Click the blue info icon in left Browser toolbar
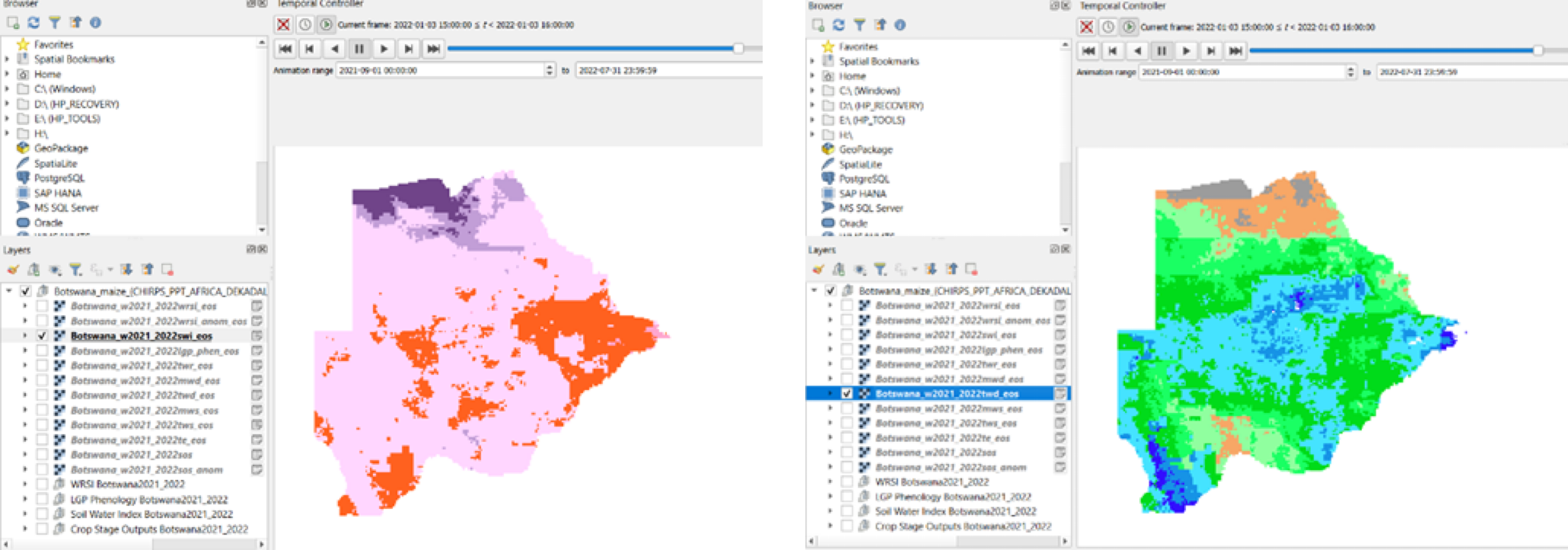This screenshot has width=1568, height=550. [x=95, y=23]
